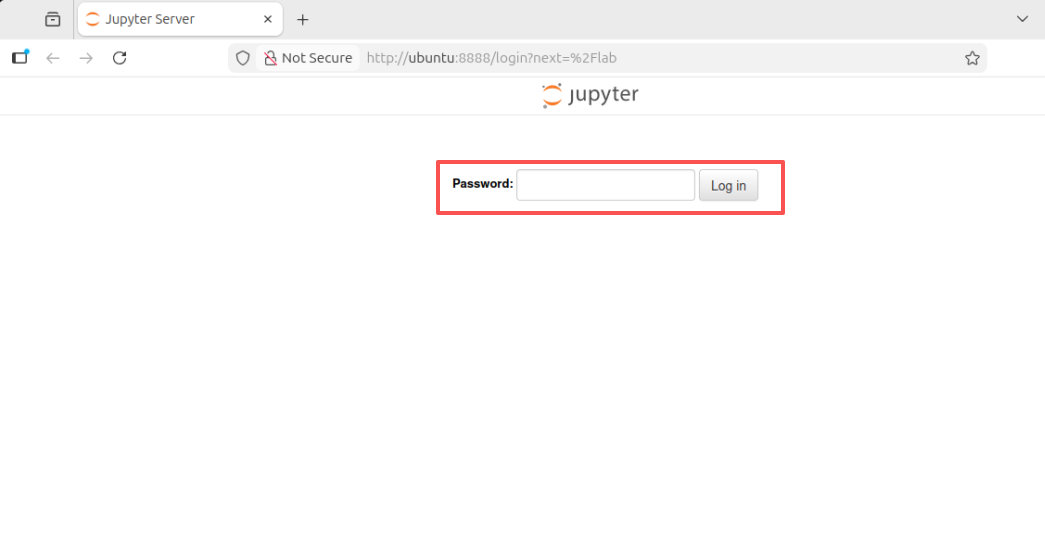The image size is (1045, 553).
Task: Bookmark this page with star icon
Action: pyautogui.click(x=972, y=58)
